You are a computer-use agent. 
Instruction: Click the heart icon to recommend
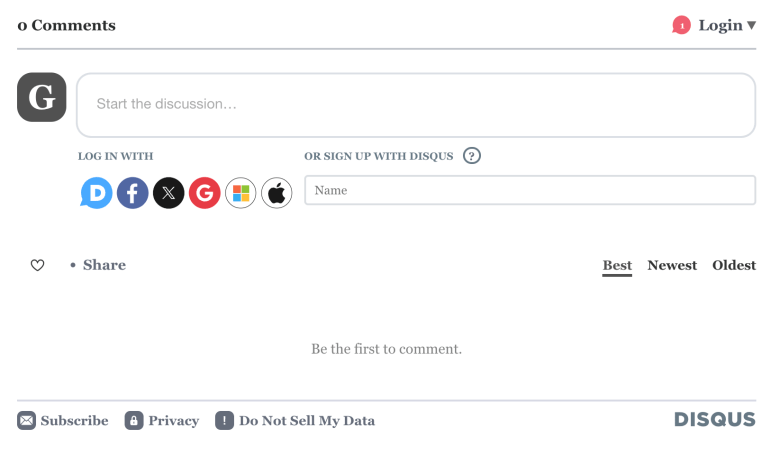coord(37,265)
